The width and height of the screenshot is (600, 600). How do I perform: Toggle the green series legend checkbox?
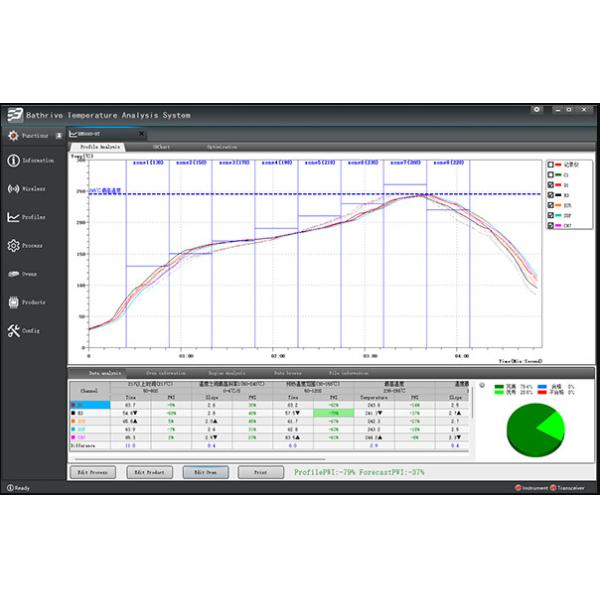pyautogui.click(x=549, y=175)
